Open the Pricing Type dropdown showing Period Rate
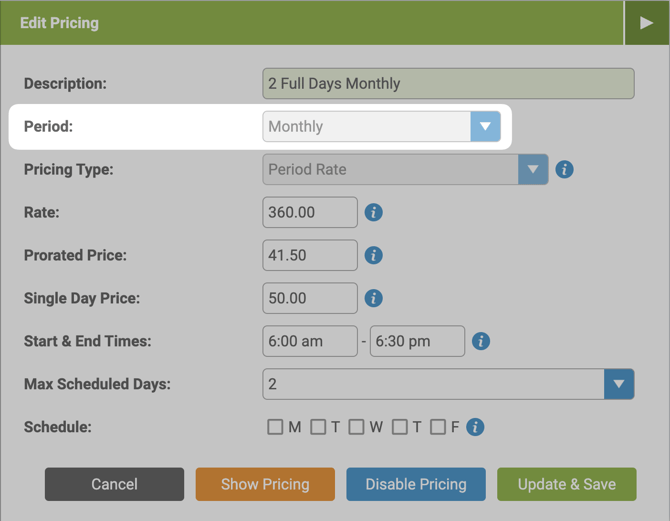Image resolution: width=670 pixels, height=521 pixels. pos(405,170)
